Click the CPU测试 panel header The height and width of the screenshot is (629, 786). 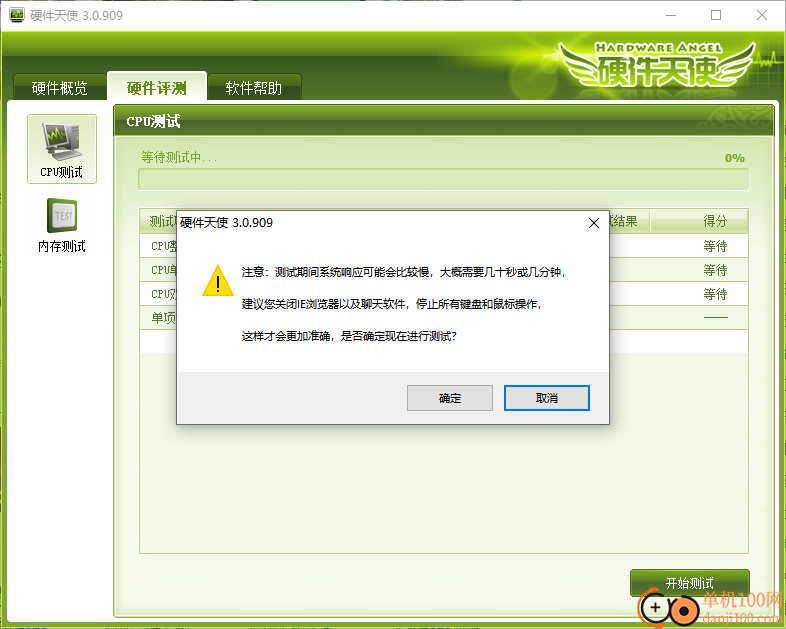[x=444, y=121]
